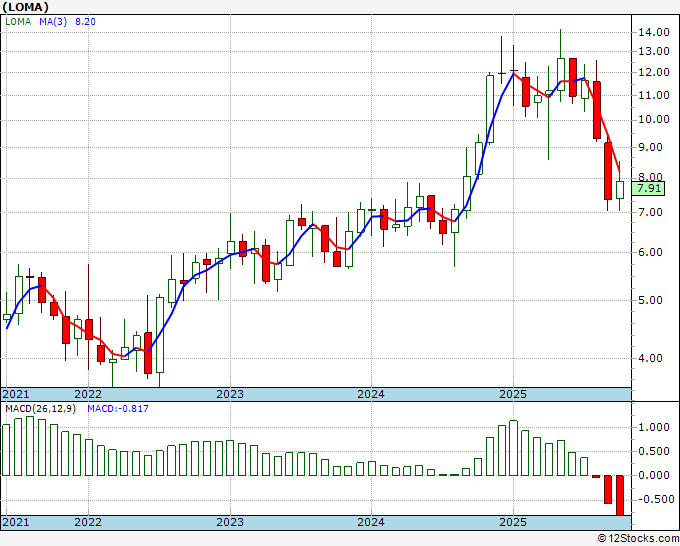Click the 11.00 price axis label
Screen dimensions: 680x546
(x=654, y=95)
